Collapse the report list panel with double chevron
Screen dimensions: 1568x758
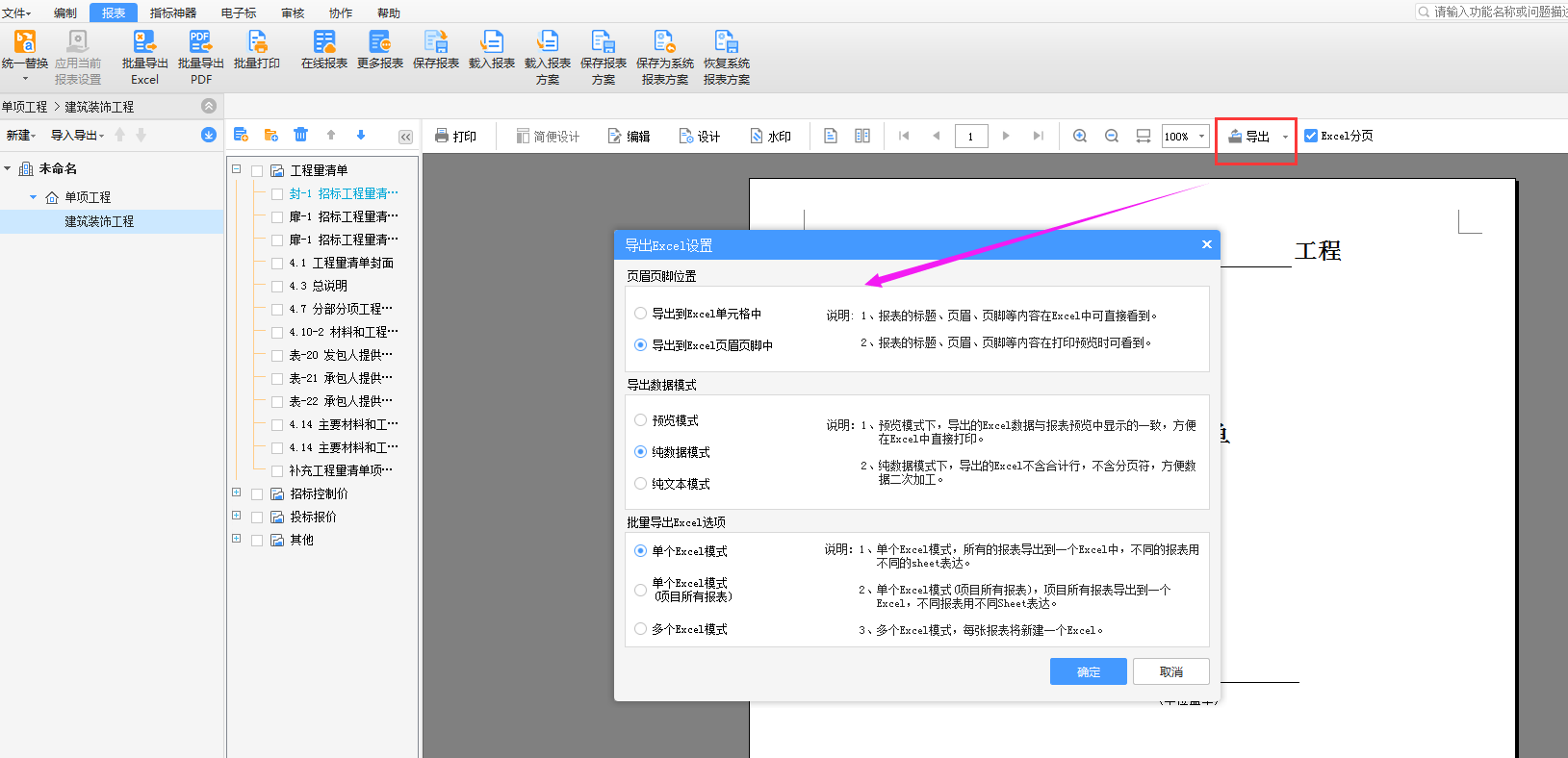pyautogui.click(x=406, y=137)
